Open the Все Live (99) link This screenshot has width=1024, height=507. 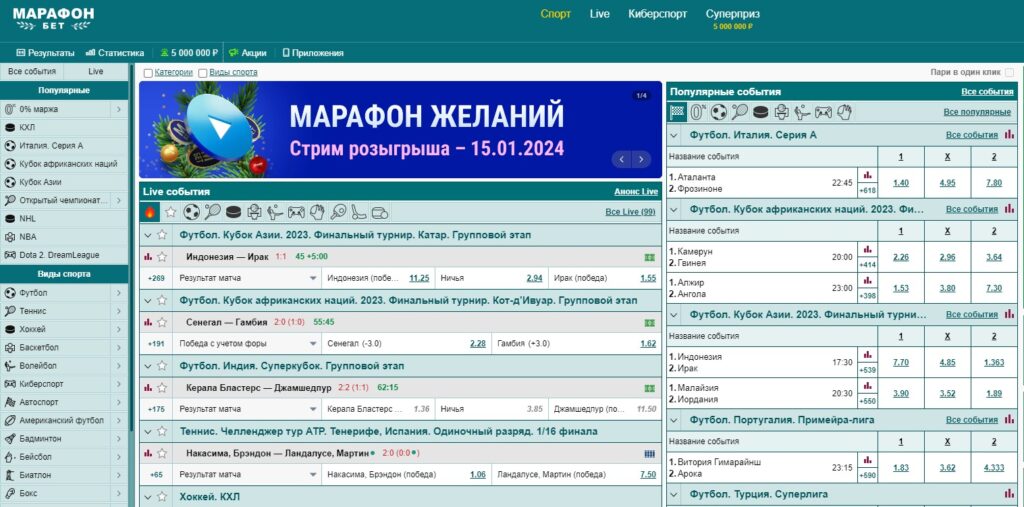[x=630, y=212]
